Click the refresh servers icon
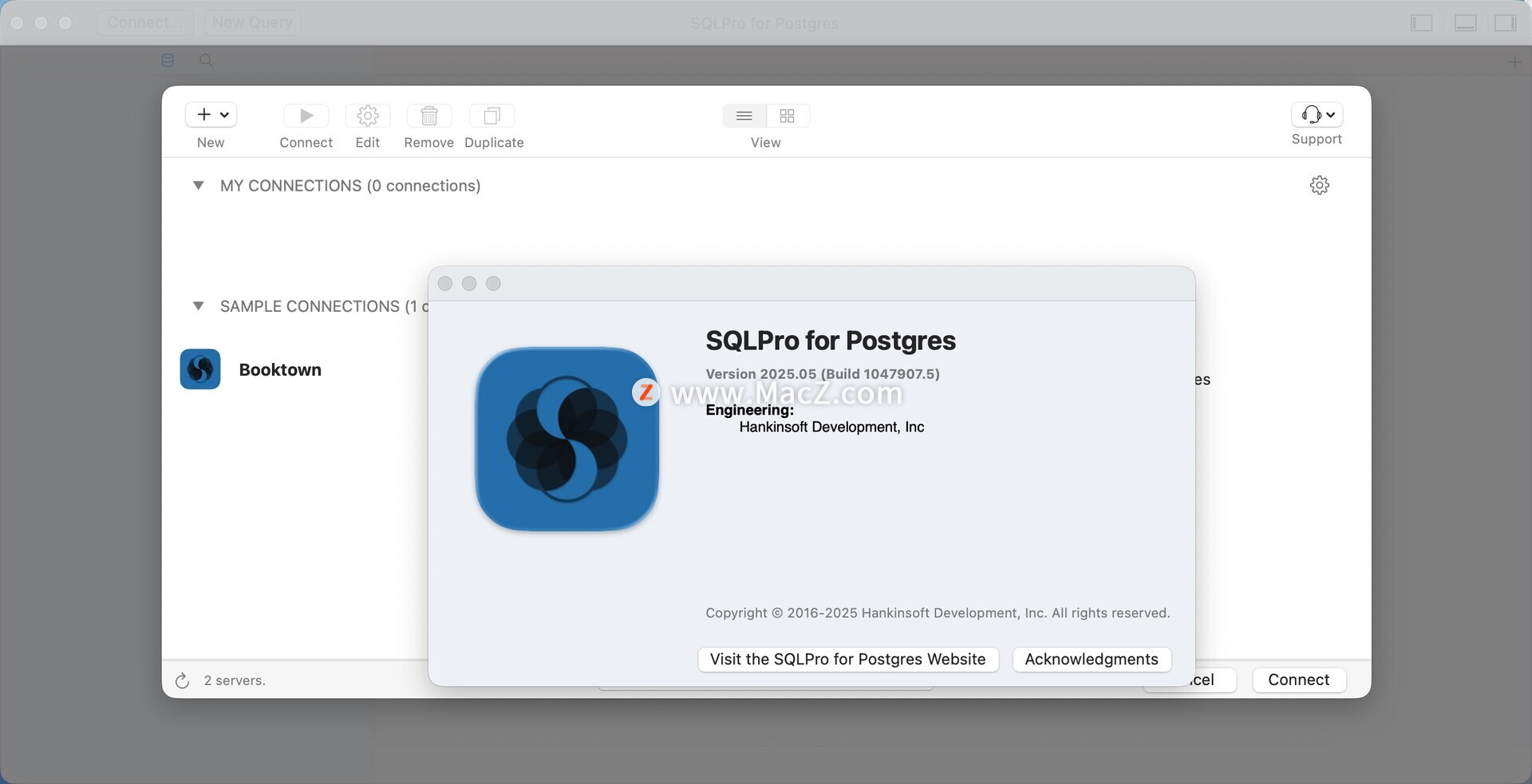Viewport: 1532px width, 784px height. (182, 680)
